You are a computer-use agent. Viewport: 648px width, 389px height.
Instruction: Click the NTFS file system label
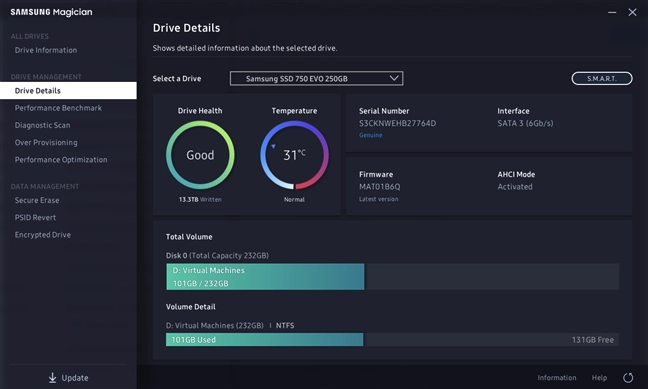click(x=285, y=326)
